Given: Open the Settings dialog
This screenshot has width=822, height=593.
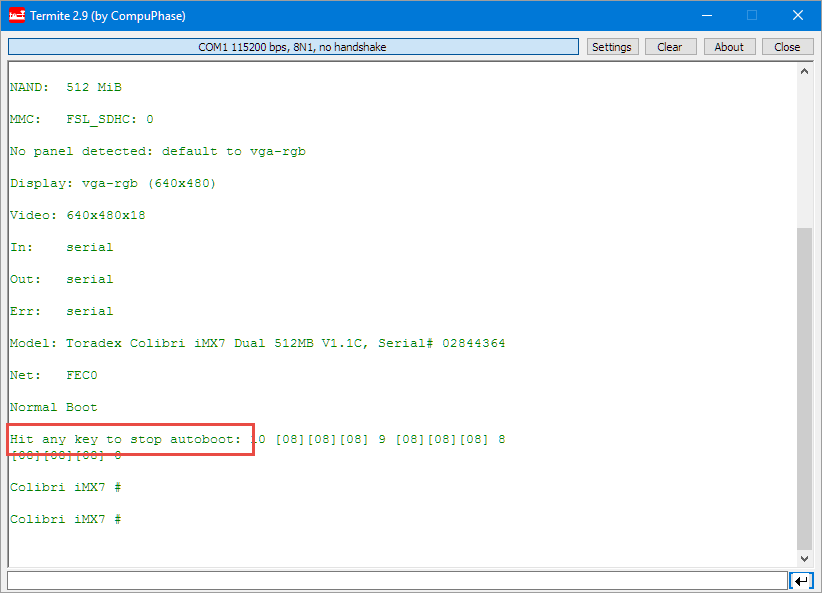Looking at the screenshot, I should coord(611,47).
